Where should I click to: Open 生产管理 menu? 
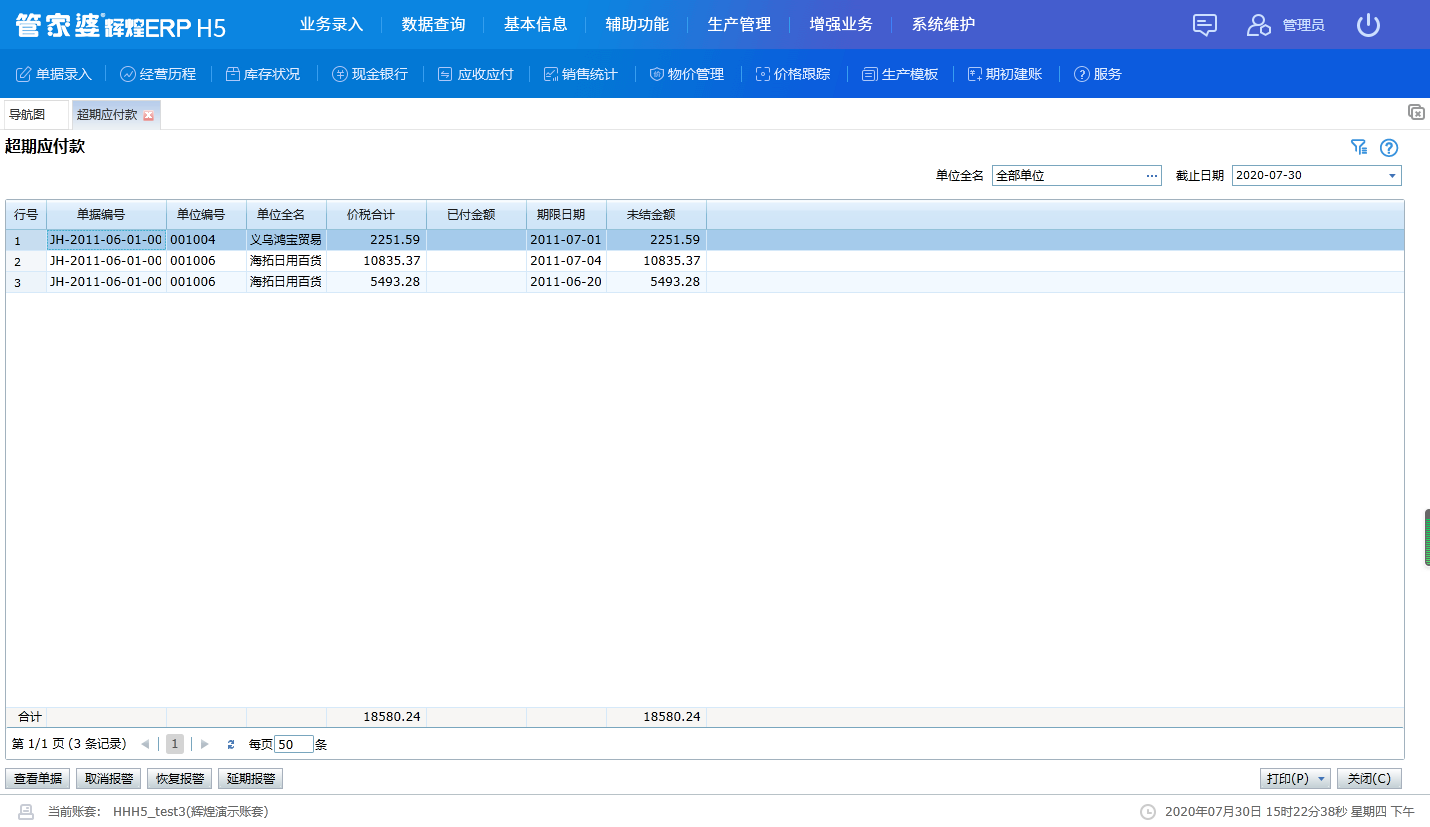click(x=739, y=24)
